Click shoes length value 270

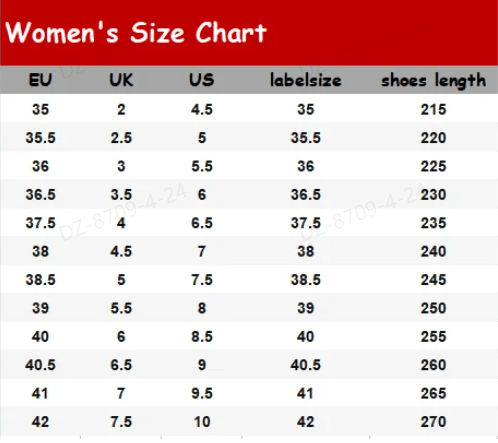click(433, 422)
